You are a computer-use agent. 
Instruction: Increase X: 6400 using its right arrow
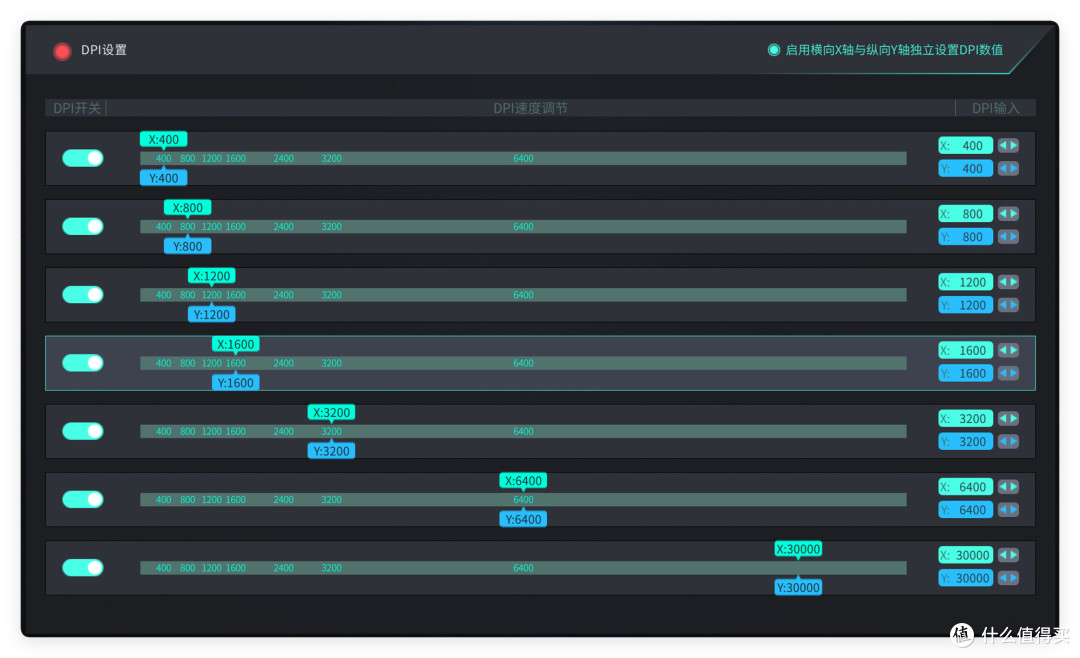coord(1014,486)
